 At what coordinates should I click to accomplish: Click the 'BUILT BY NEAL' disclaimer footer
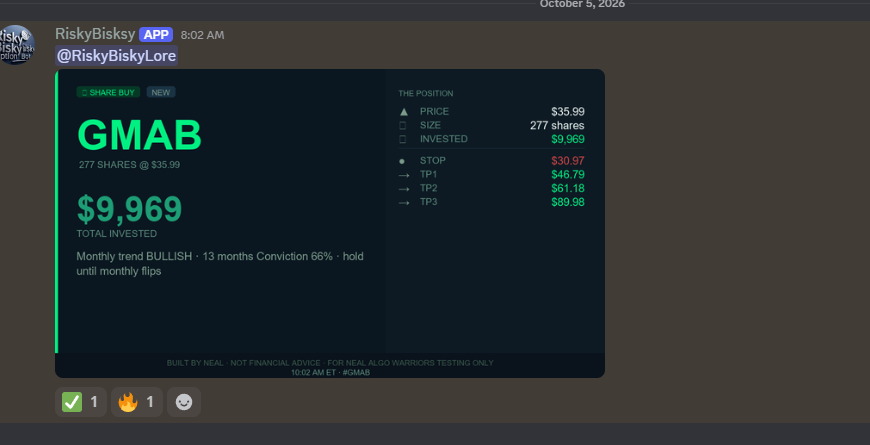(330, 363)
